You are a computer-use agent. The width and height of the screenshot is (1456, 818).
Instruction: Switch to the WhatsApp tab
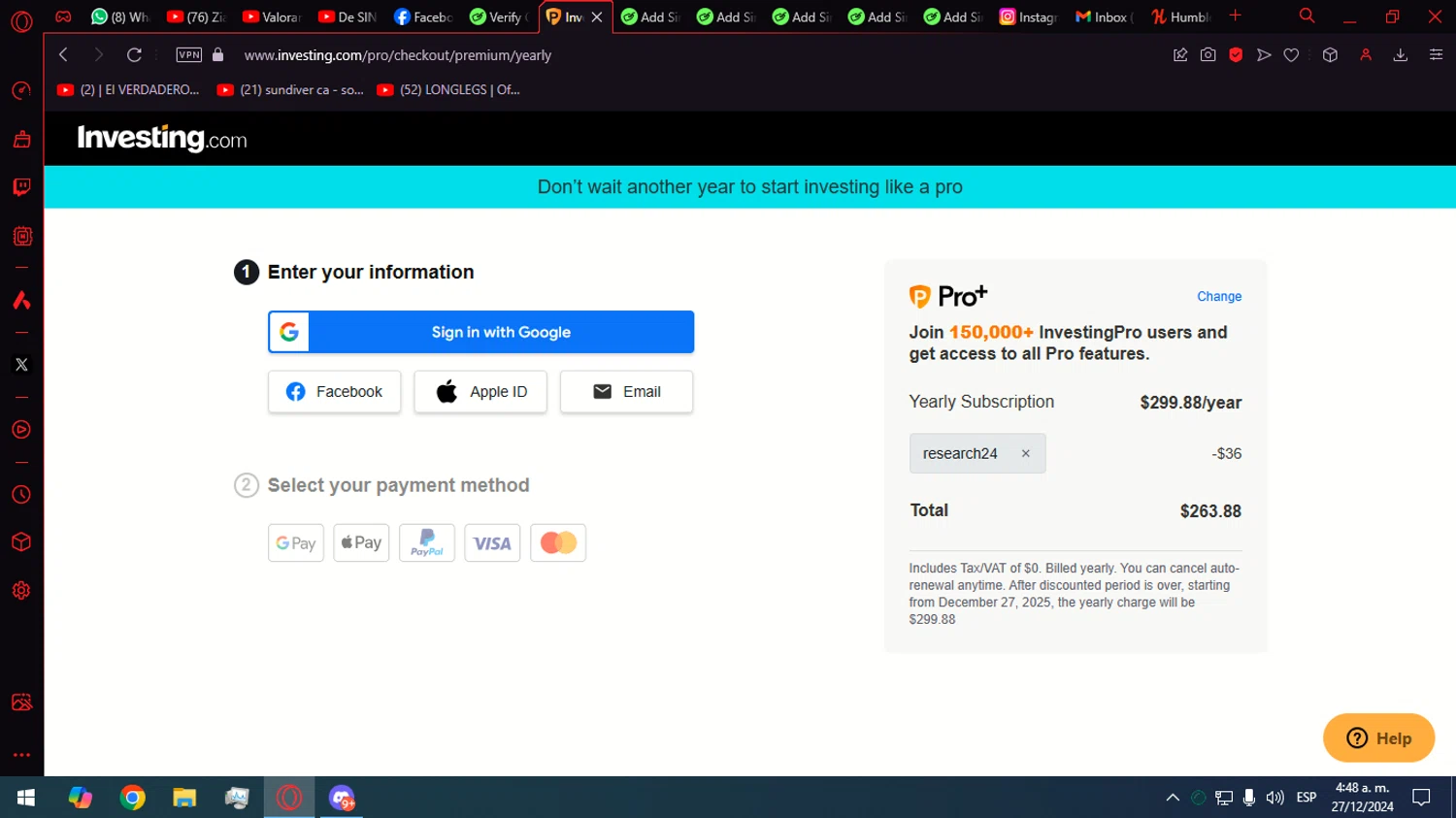tap(120, 16)
